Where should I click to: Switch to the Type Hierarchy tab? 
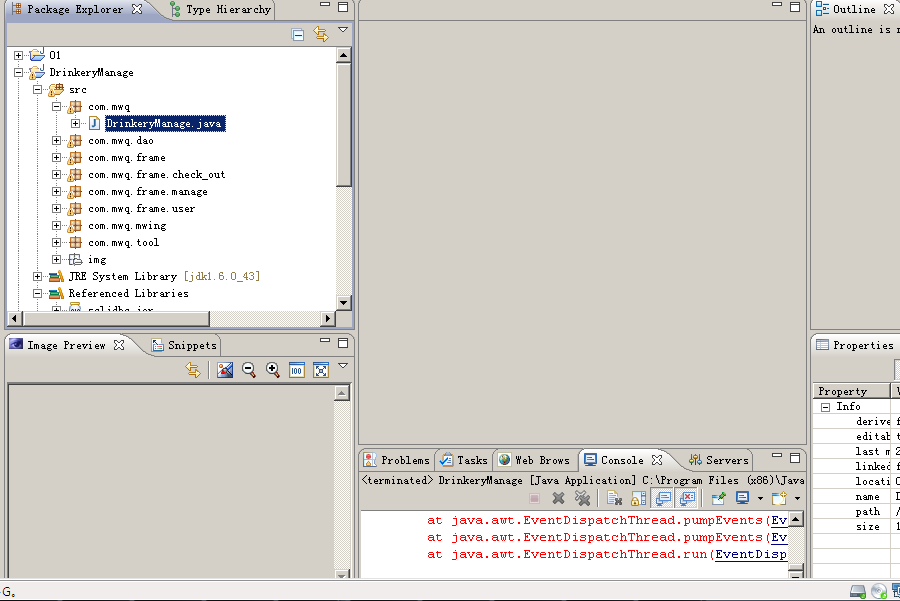pyautogui.click(x=221, y=10)
